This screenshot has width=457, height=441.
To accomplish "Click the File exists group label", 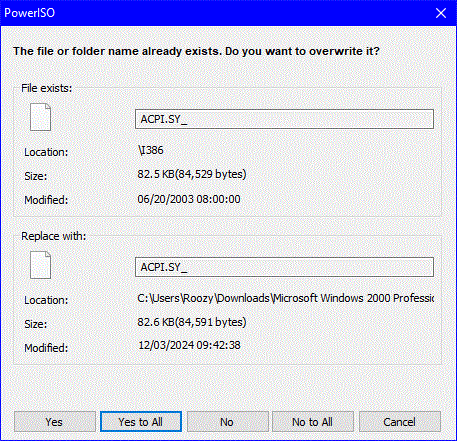I will (47, 88).
